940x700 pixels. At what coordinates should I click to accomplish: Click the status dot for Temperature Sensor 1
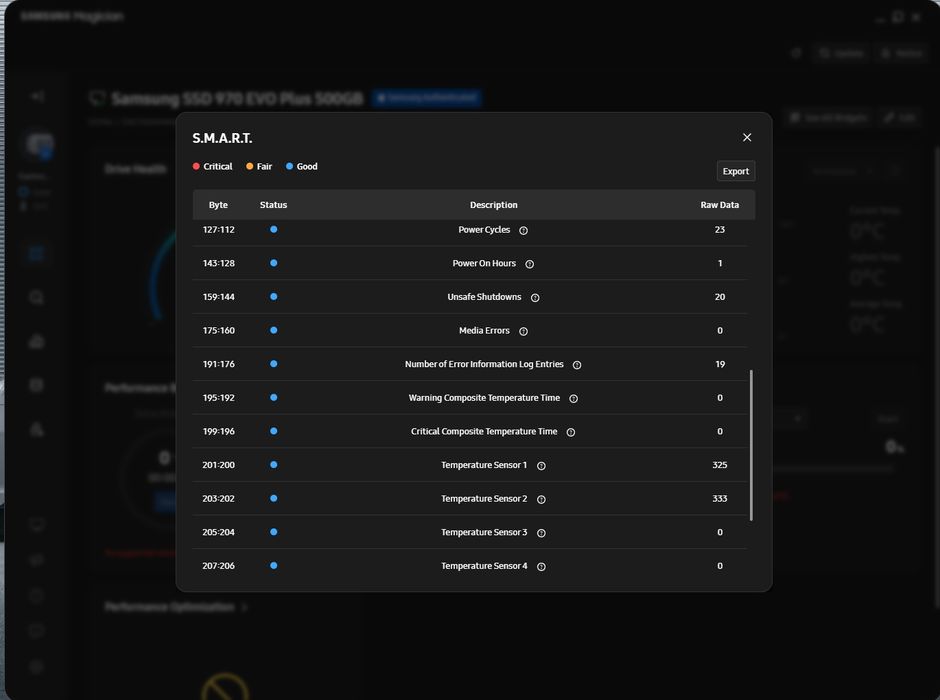[273, 464]
